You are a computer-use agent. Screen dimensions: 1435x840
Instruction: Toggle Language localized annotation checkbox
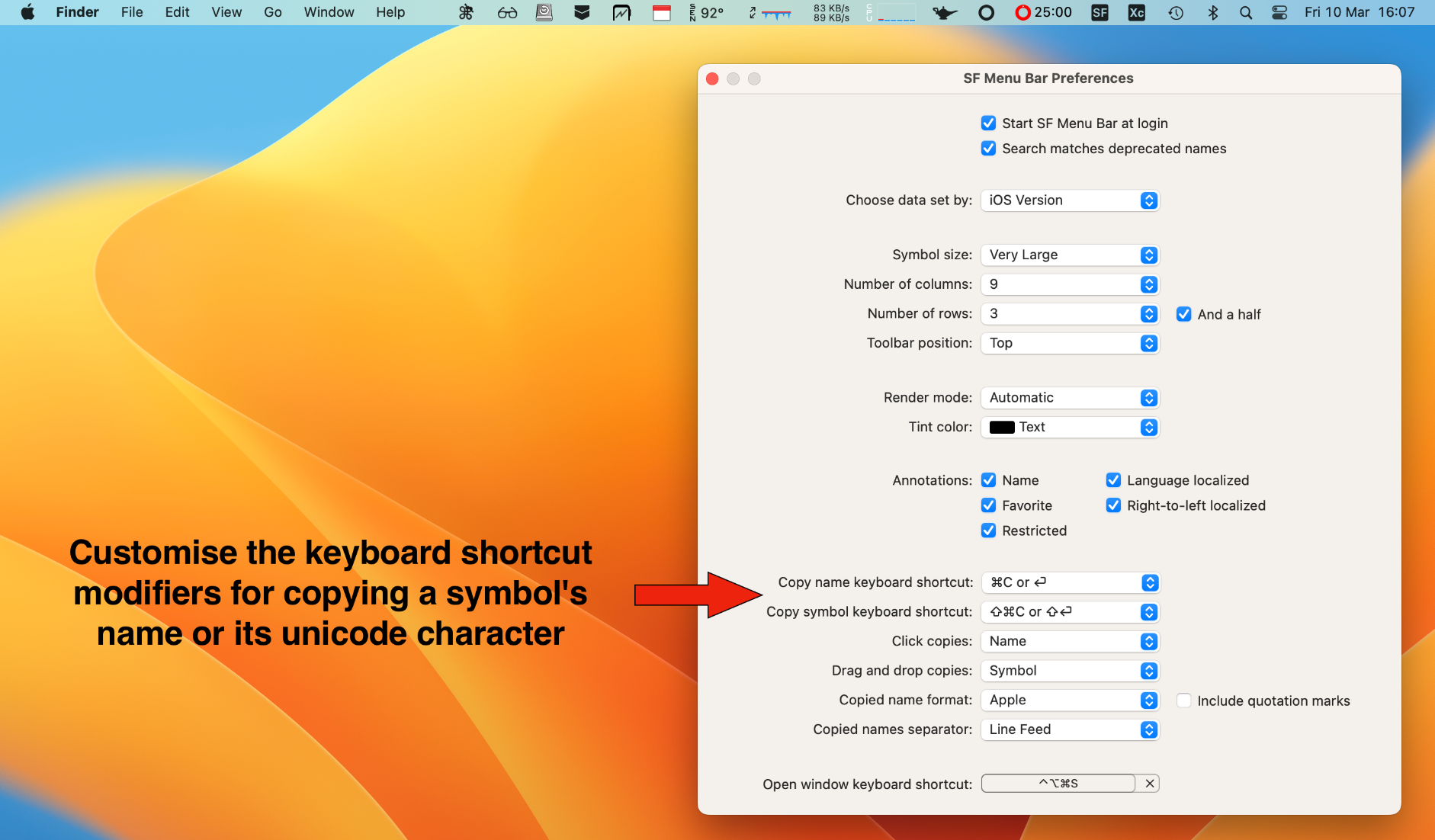pyautogui.click(x=1113, y=480)
